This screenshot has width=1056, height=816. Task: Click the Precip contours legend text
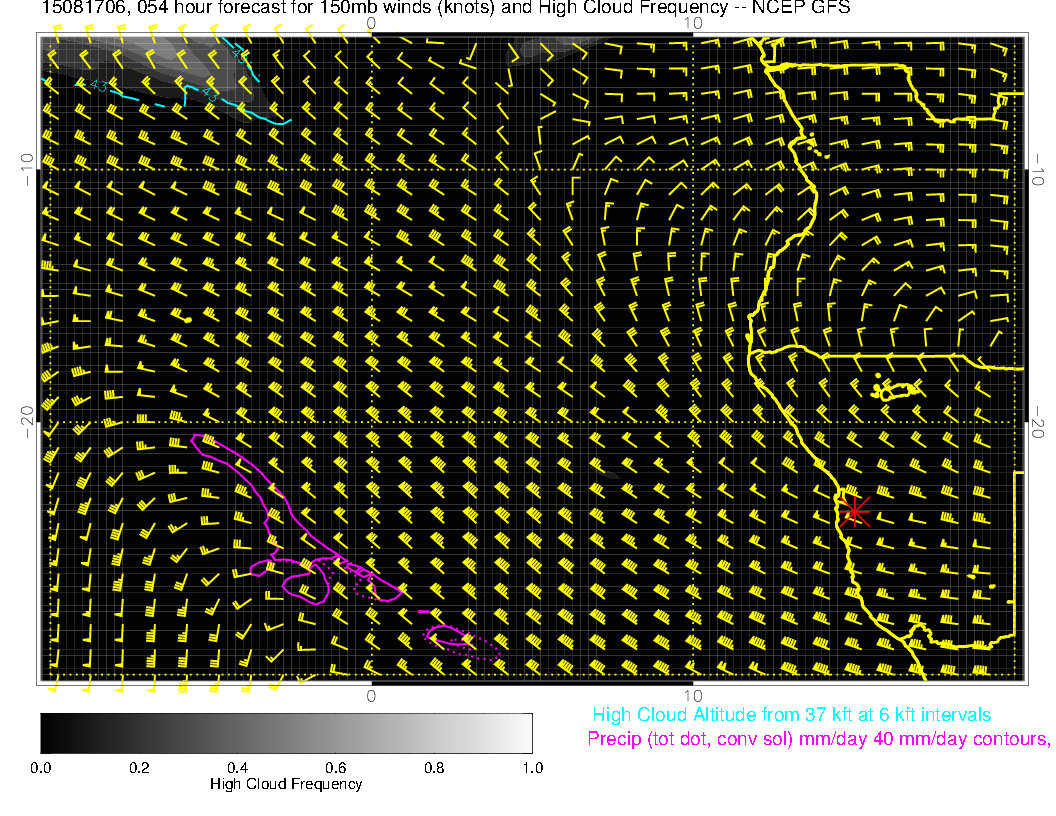pyautogui.click(x=817, y=740)
